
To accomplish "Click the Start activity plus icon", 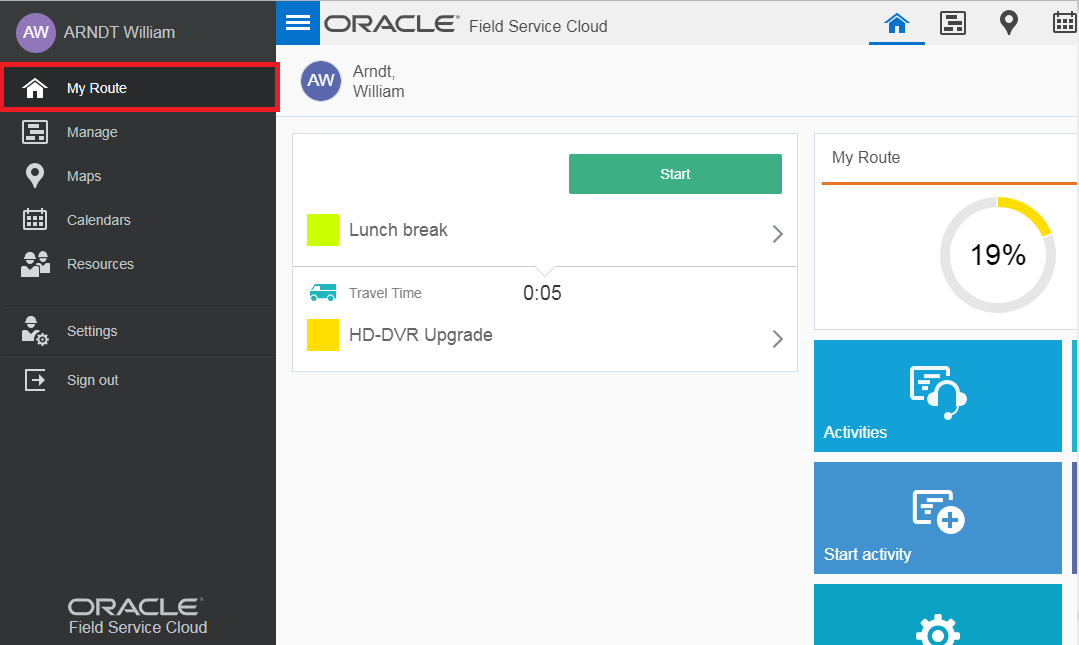I will pyautogui.click(x=939, y=511).
